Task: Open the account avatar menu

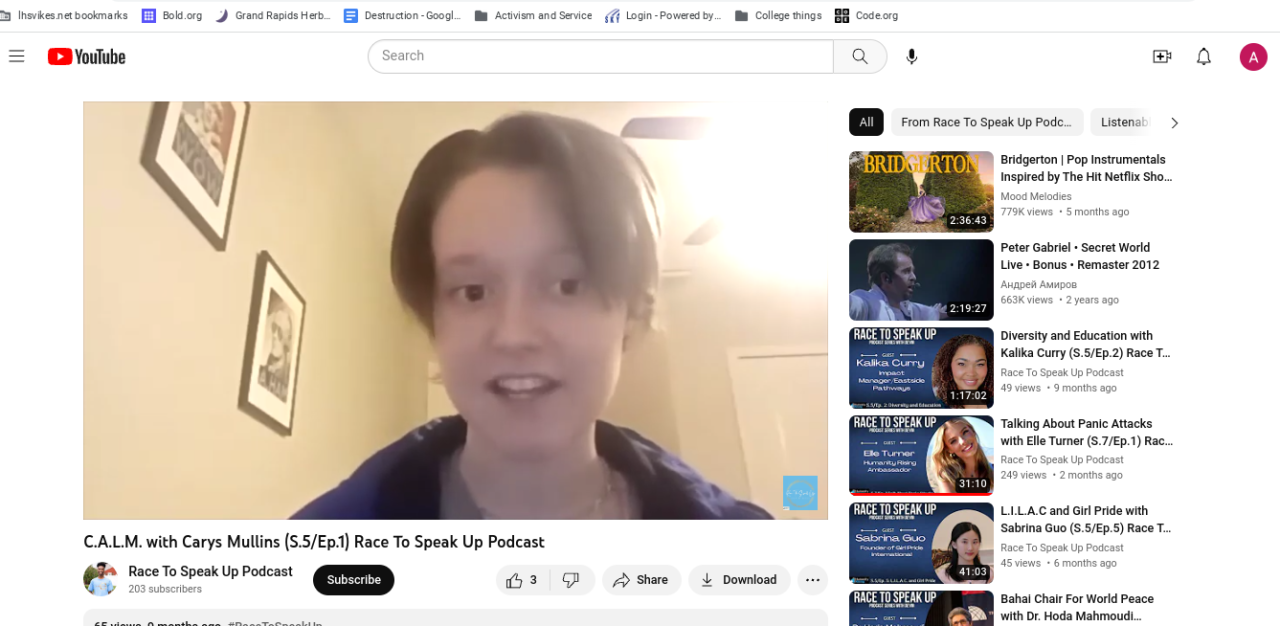Action: (1253, 57)
